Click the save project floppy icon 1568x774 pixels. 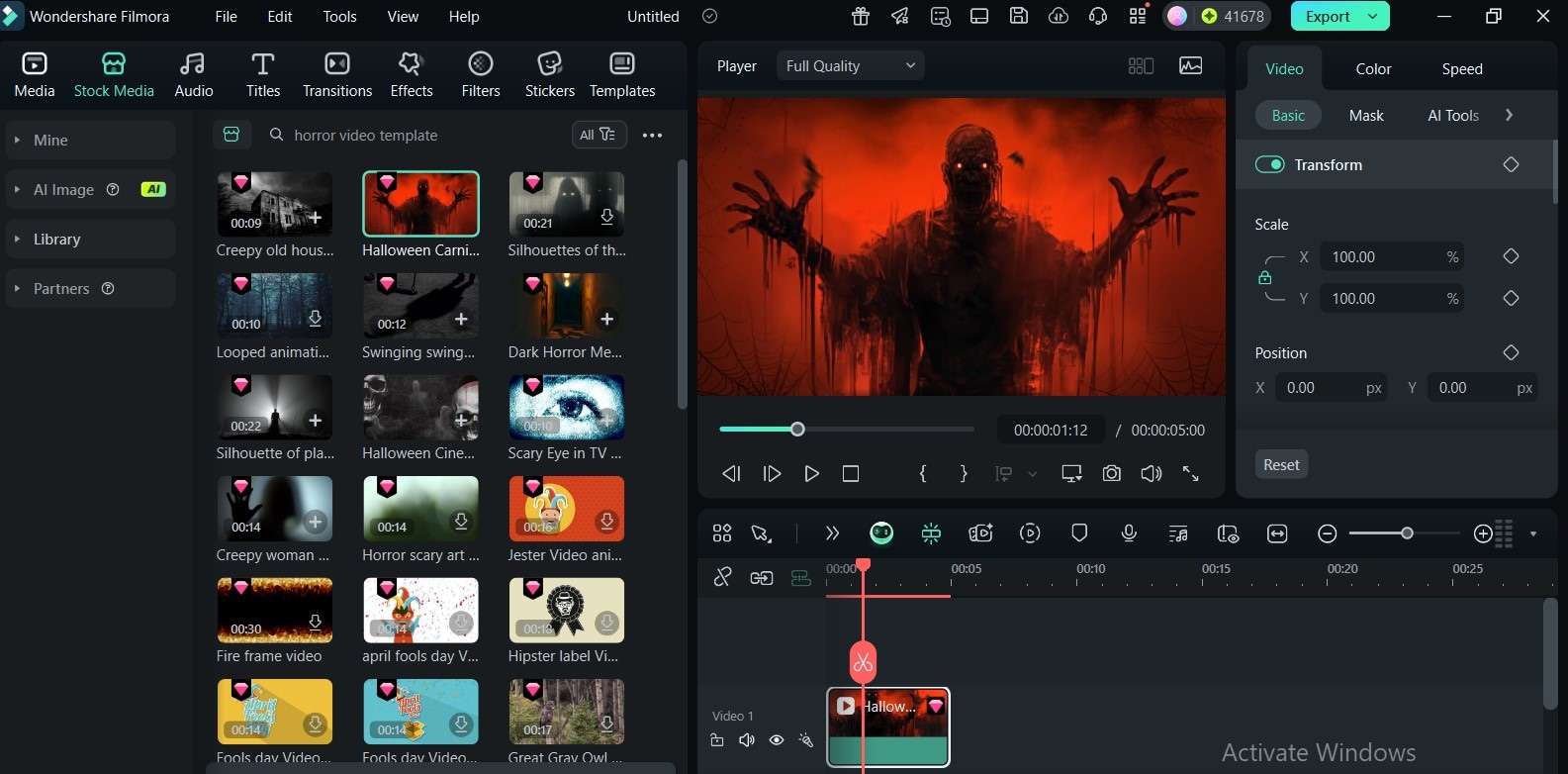(x=1019, y=16)
